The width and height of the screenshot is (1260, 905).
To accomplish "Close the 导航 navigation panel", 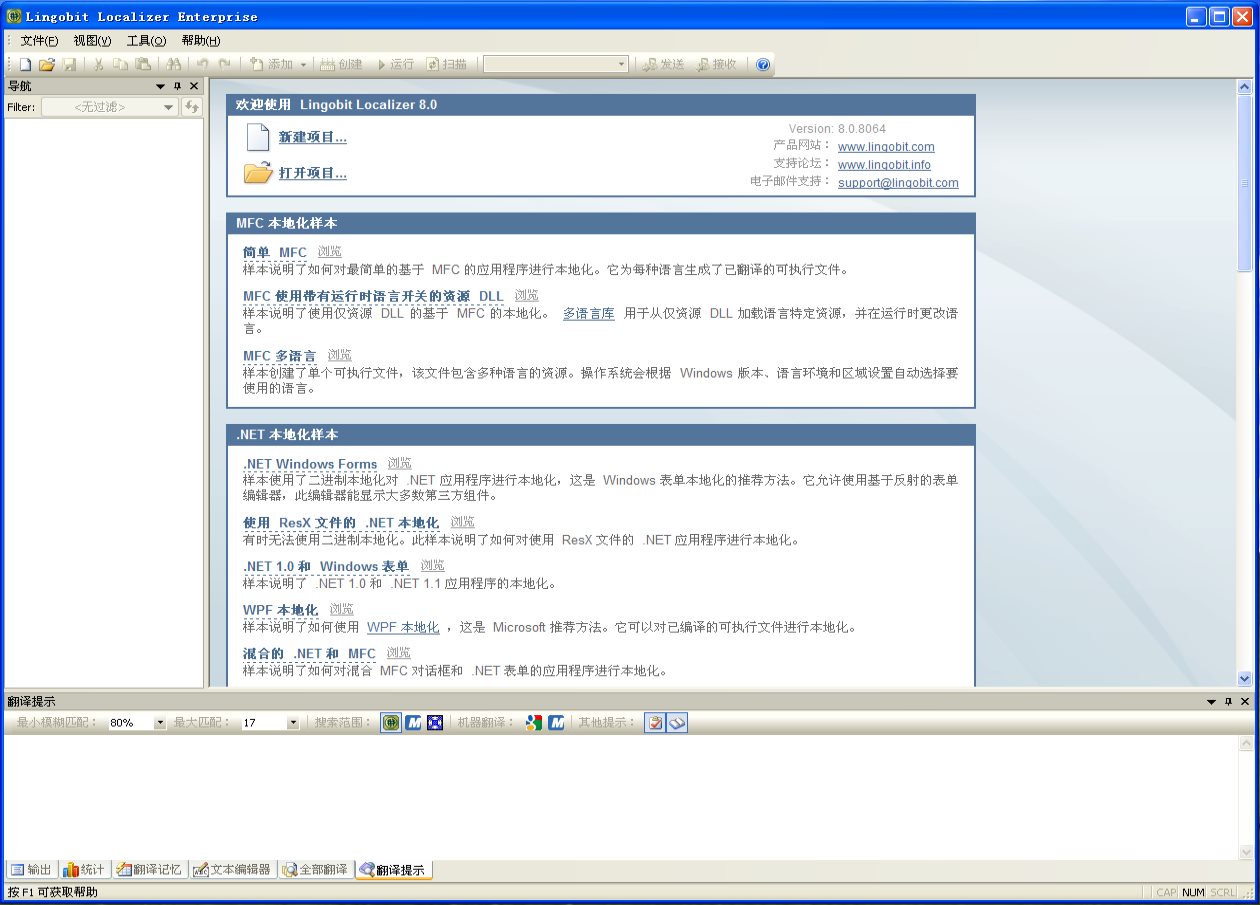I will [194, 86].
